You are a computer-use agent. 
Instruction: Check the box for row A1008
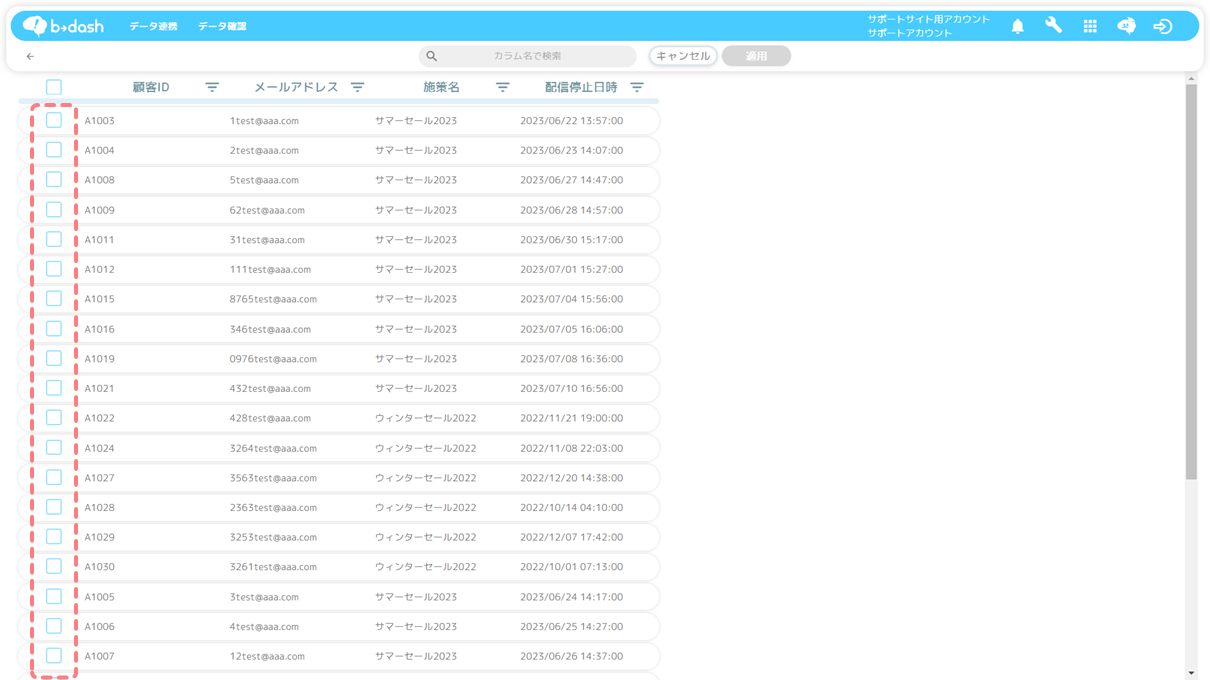[54, 180]
